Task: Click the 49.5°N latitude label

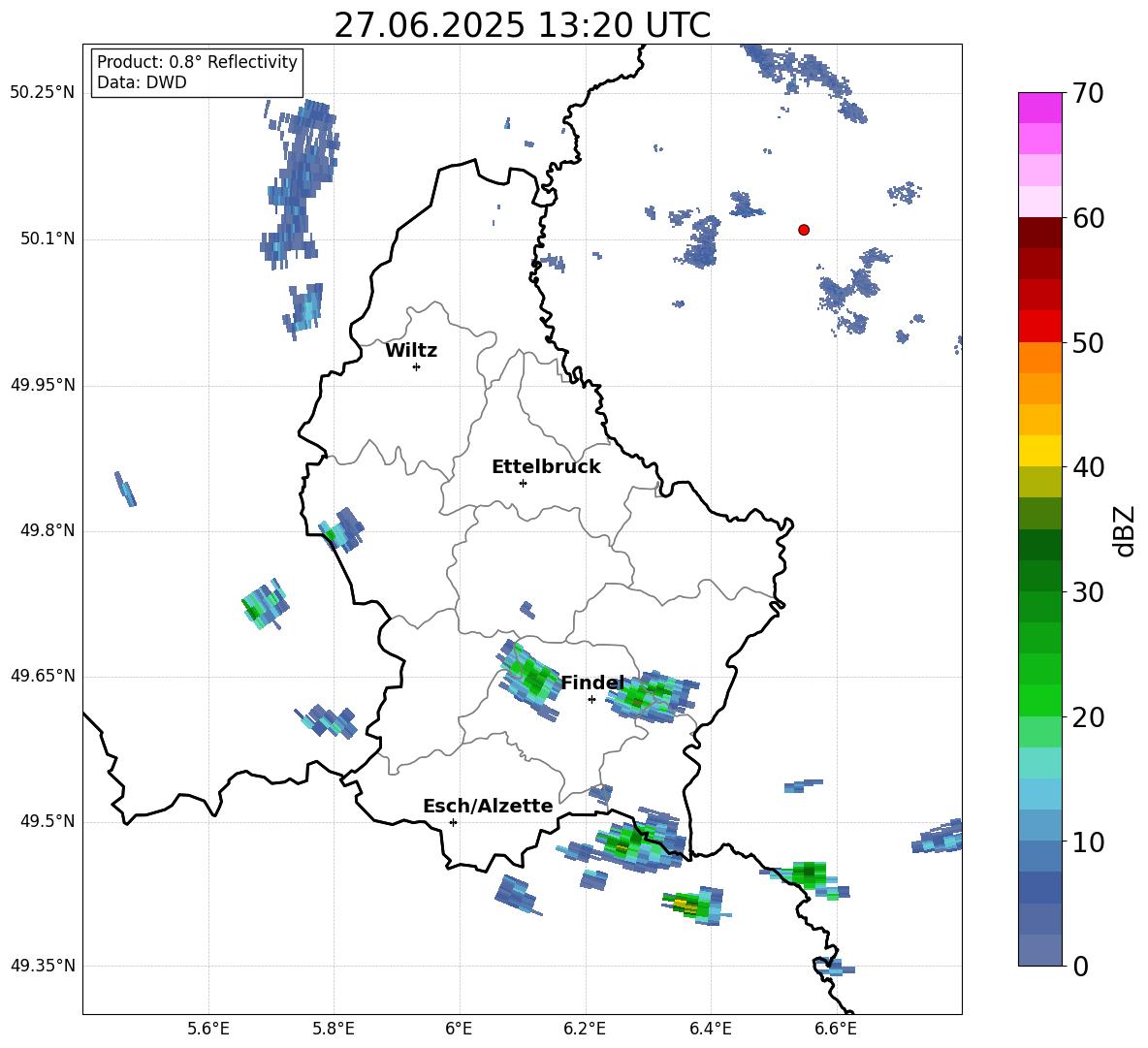Action: tap(47, 821)
